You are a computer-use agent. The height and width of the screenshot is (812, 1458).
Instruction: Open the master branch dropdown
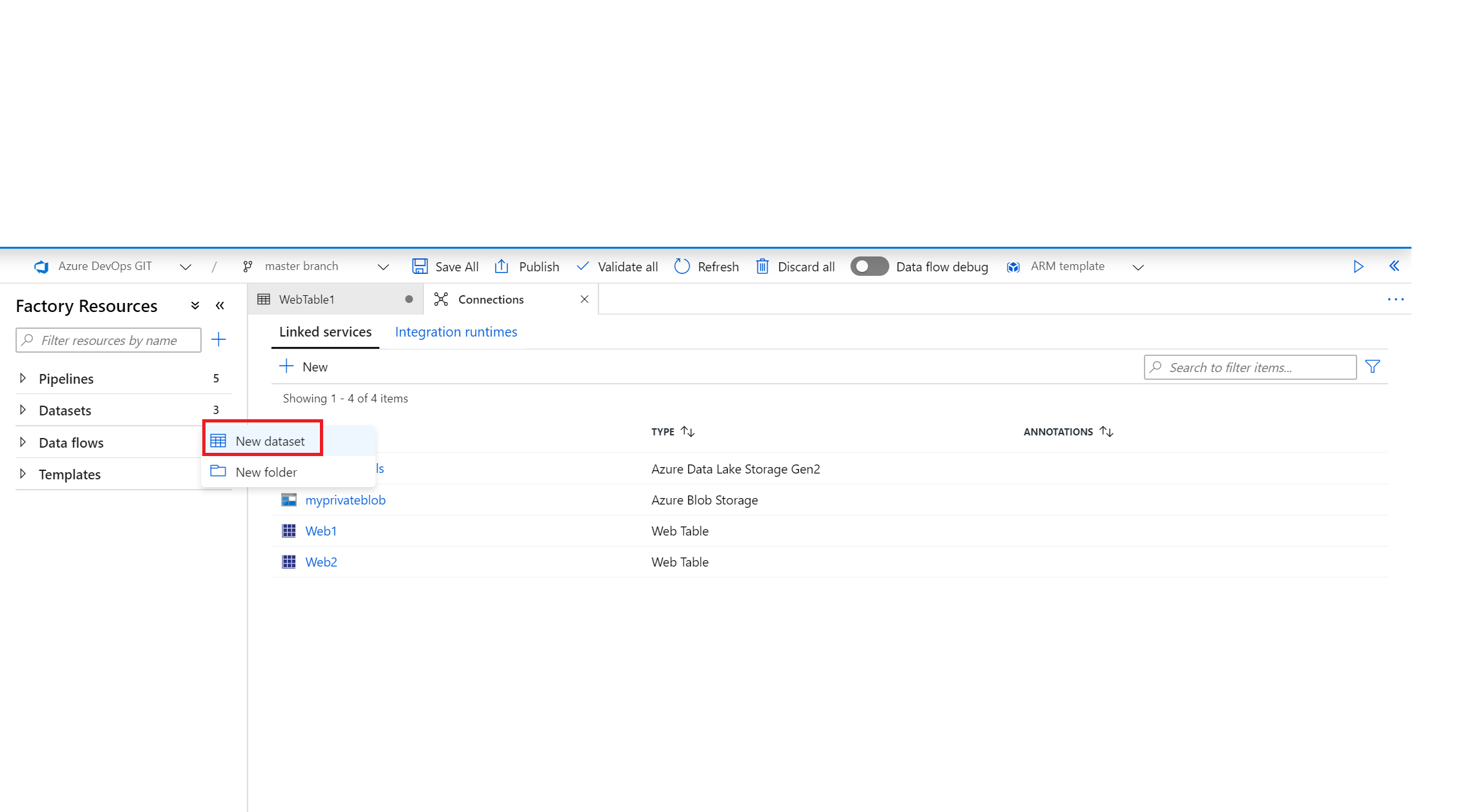click(x=383, y=267)
